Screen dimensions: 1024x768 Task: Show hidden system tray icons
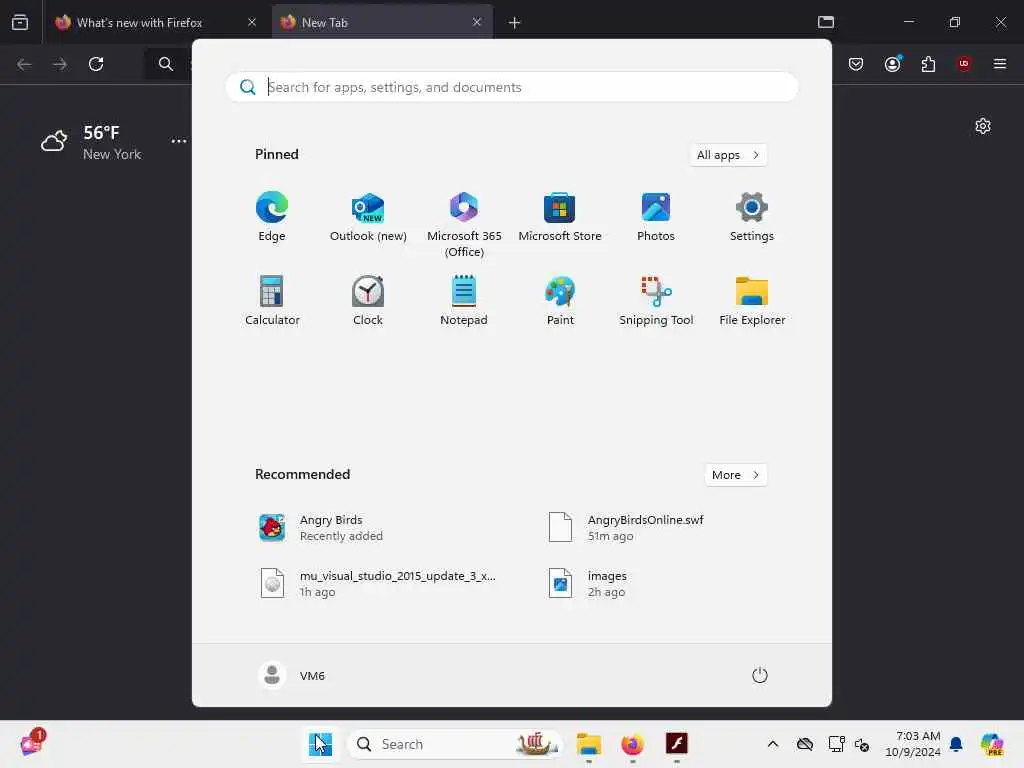[773, 744]
